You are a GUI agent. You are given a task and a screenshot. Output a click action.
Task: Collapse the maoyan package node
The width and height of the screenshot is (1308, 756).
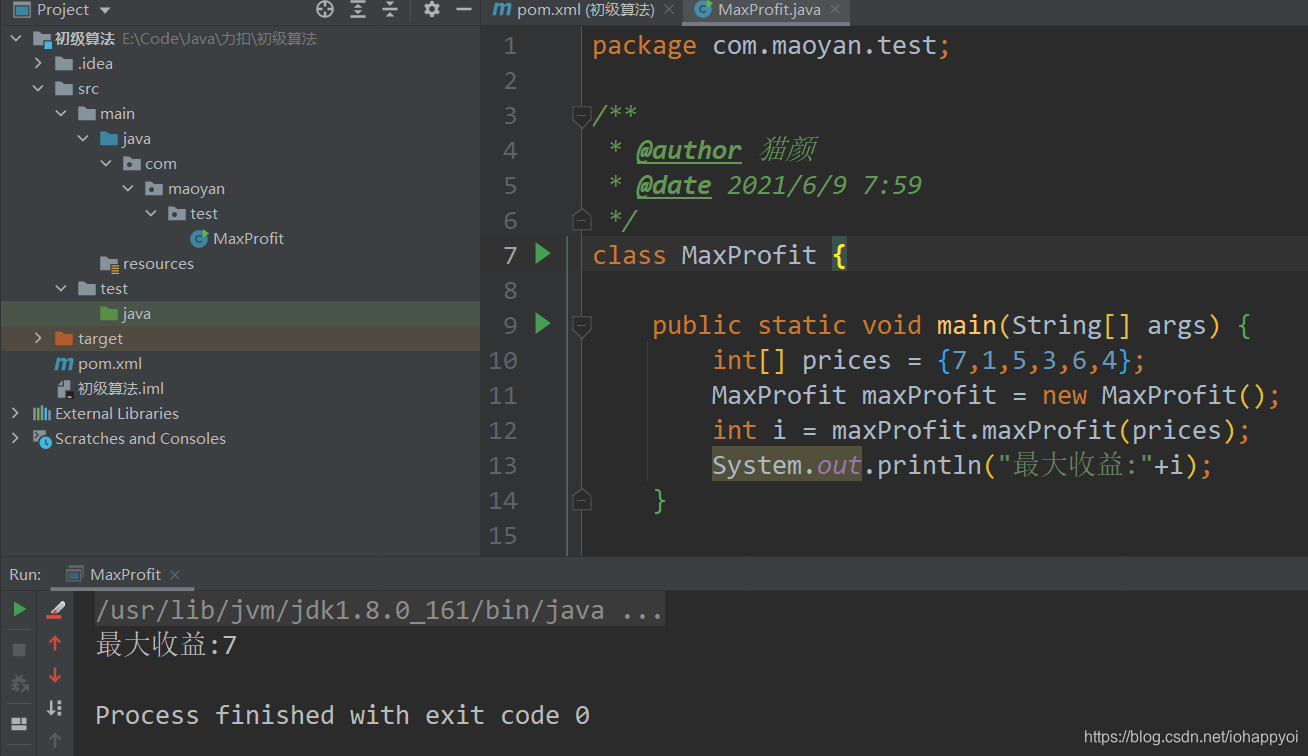(128, 189)
